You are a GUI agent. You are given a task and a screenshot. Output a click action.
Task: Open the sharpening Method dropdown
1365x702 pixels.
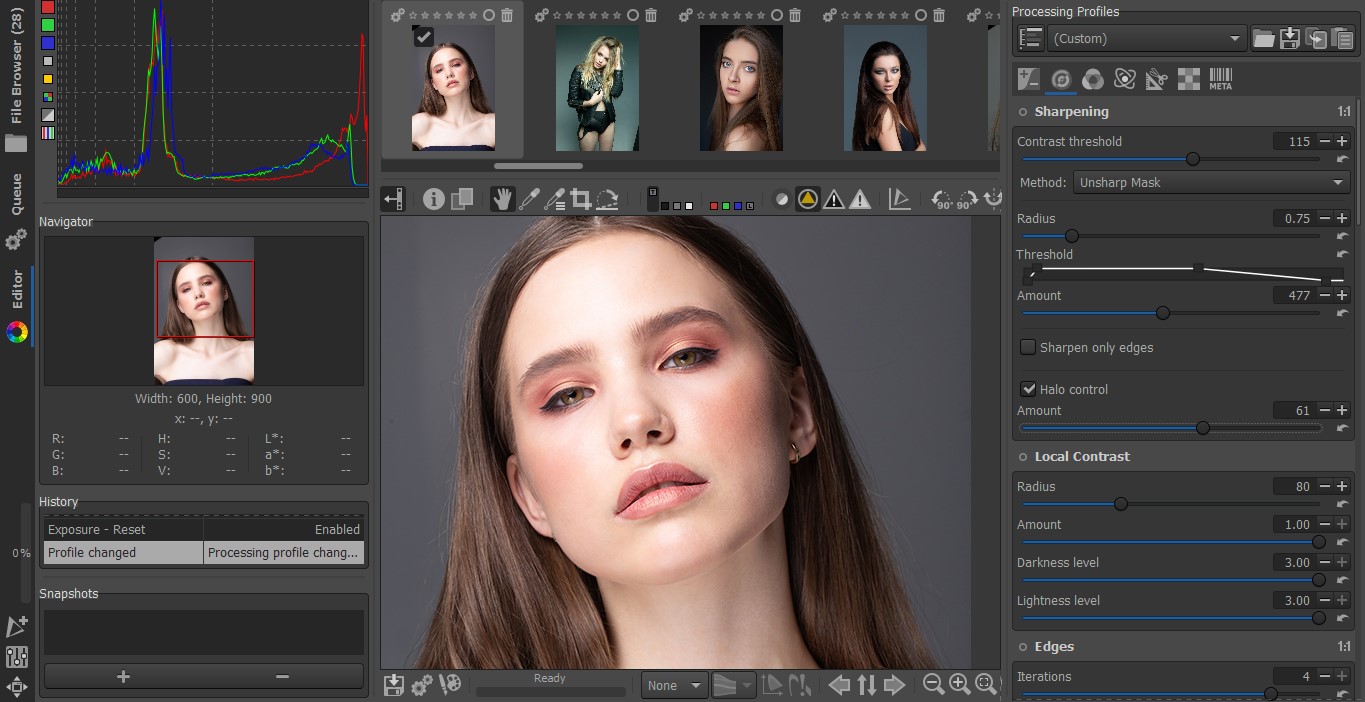coord(1212,183)
